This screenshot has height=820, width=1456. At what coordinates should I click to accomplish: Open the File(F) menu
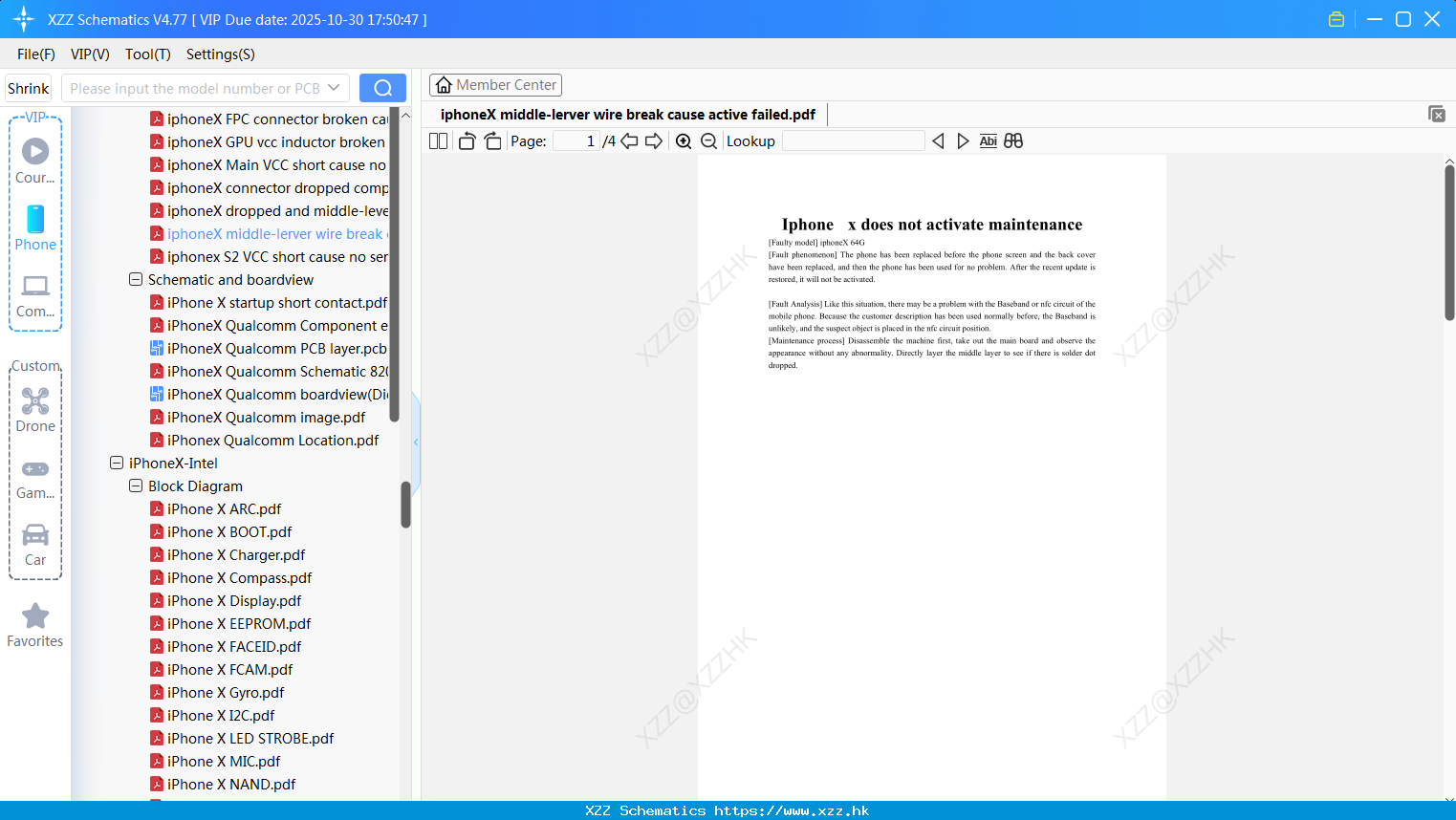pos(36,54)
